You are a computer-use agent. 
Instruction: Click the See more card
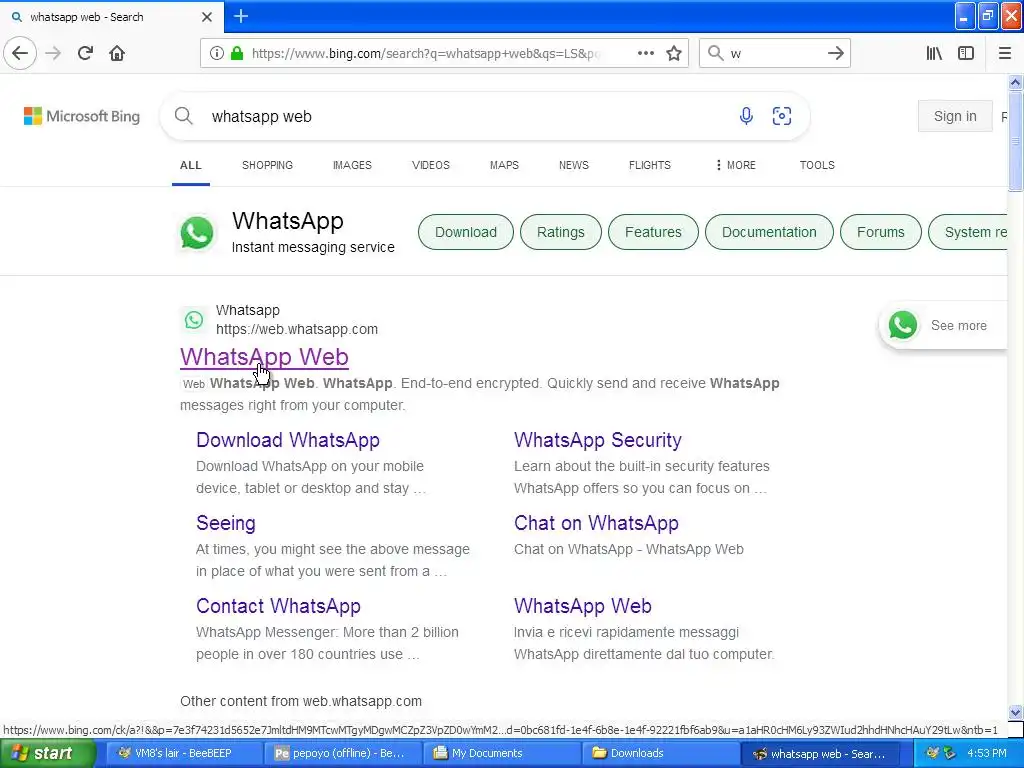944,325
